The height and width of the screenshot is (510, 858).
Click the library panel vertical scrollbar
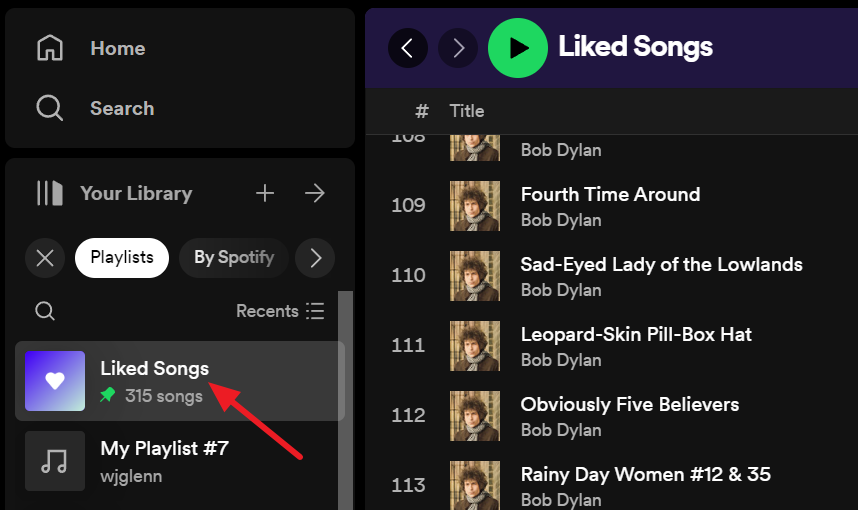(x=346, y=400)
